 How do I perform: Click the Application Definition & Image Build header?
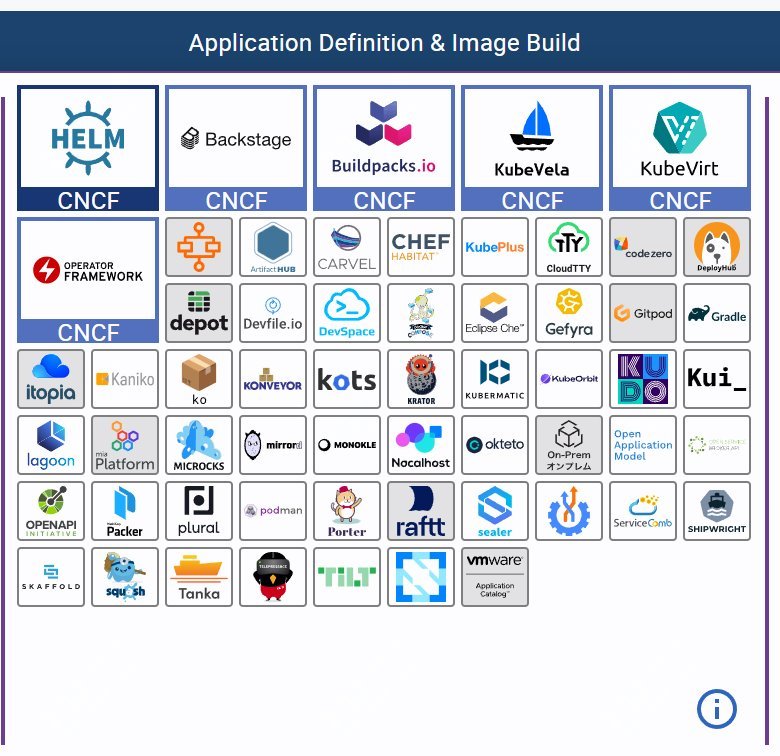pyautogui.click(x=385, y=43)
